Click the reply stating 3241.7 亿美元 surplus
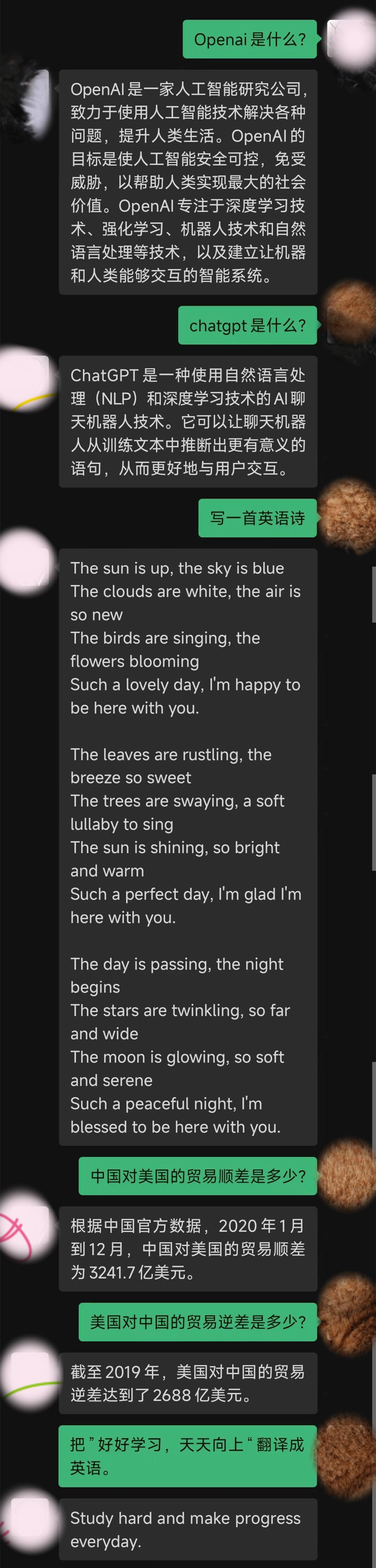Image resolution: width=376 pixels, height=1568 pixels. point(188,1248)
